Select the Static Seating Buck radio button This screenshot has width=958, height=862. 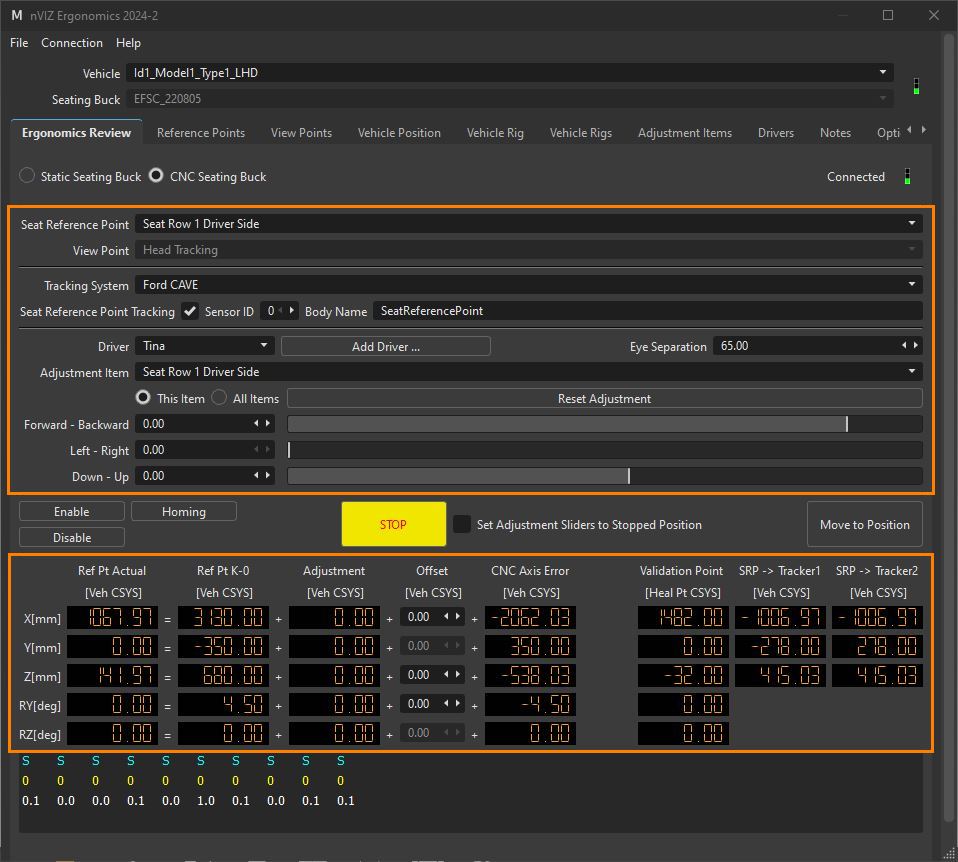[27, 176]
